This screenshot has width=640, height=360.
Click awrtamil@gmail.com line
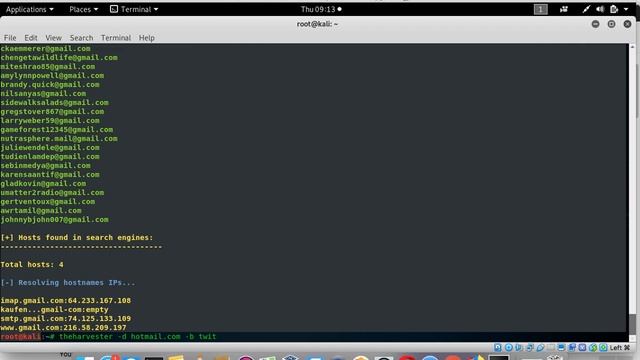point(41,210)
